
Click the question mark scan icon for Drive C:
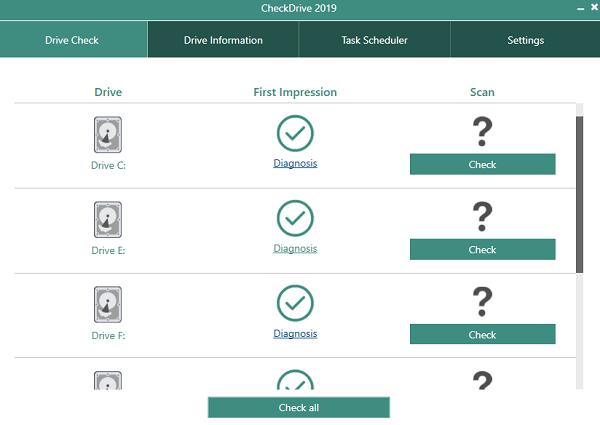(x=482, y=132)
